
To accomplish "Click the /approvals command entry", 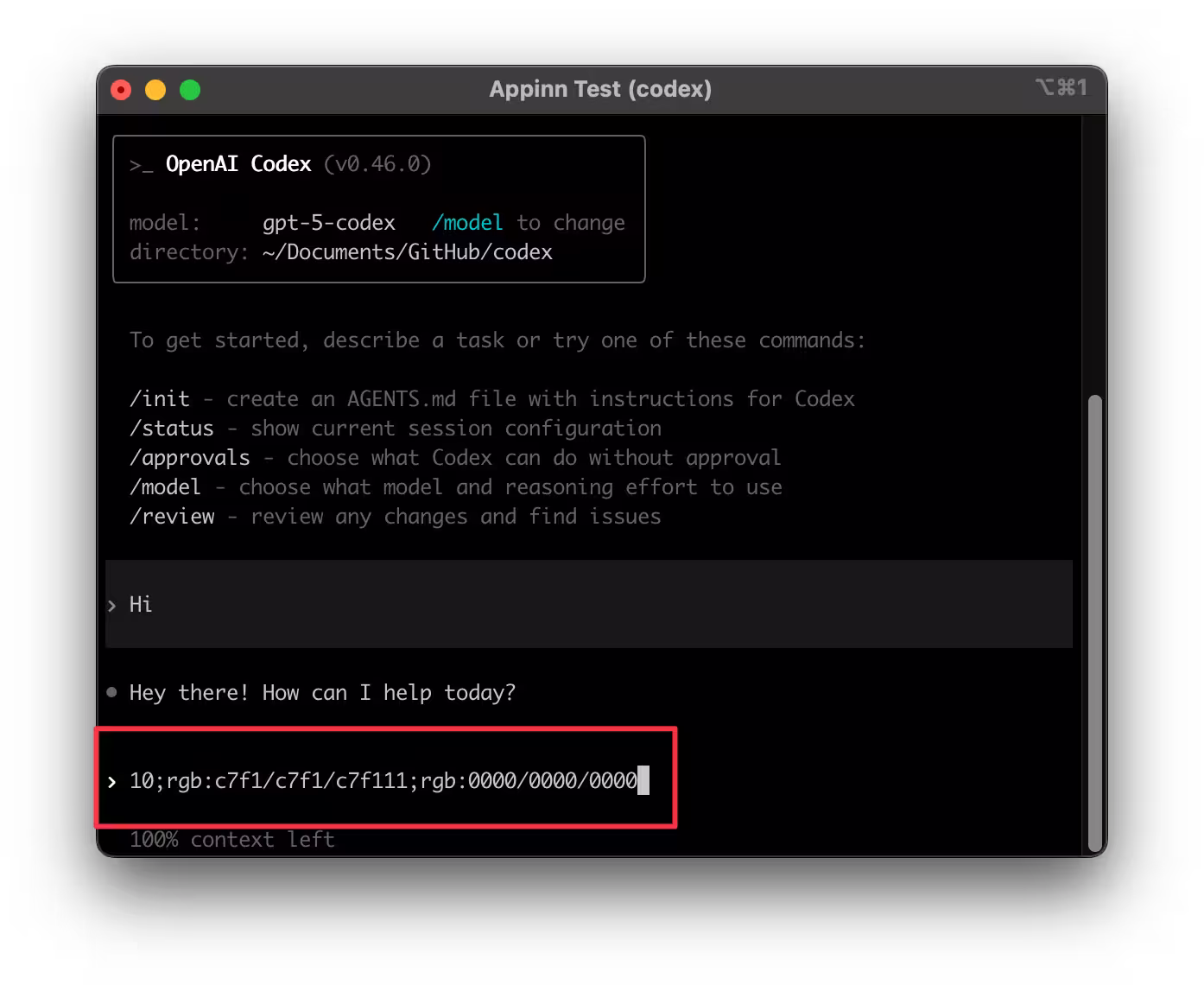I will [x=189, y=458].
